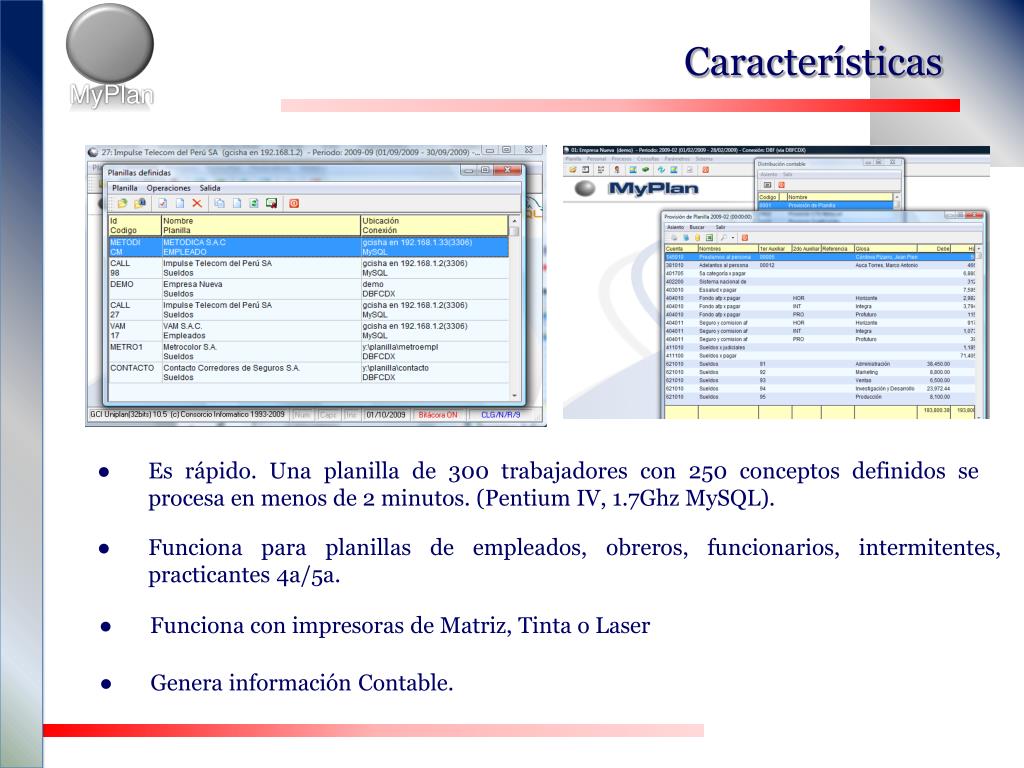The width and height of the screenshot is (1024, 768).
Task: Click red exit icon in Provisión de Planilla toolbar
Action: (744, 238)
